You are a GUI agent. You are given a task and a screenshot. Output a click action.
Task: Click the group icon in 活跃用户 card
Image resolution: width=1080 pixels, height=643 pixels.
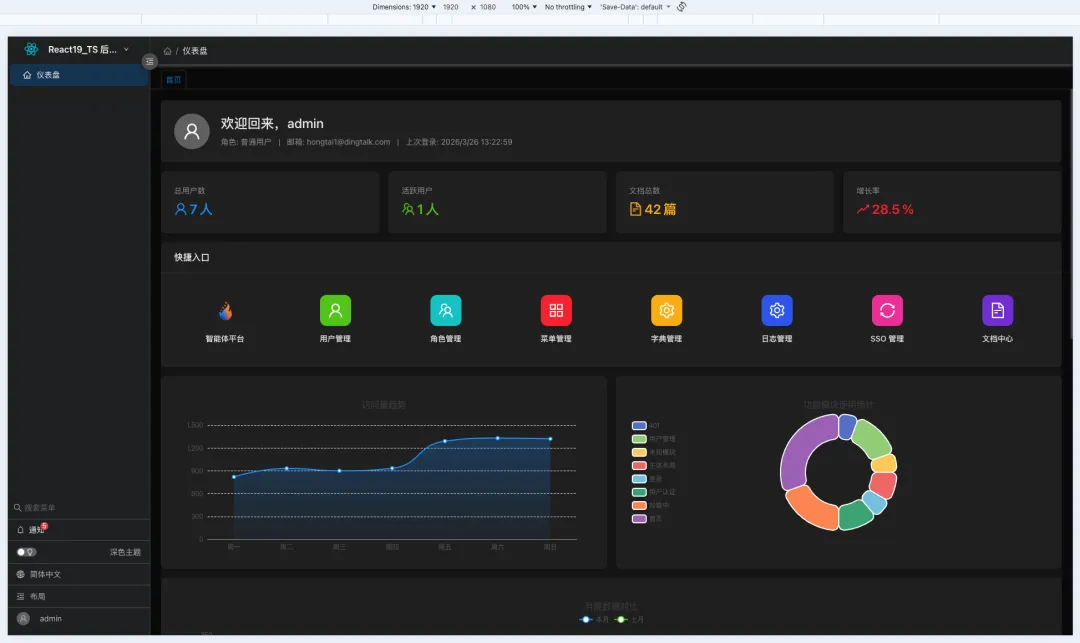pos(408,209)
